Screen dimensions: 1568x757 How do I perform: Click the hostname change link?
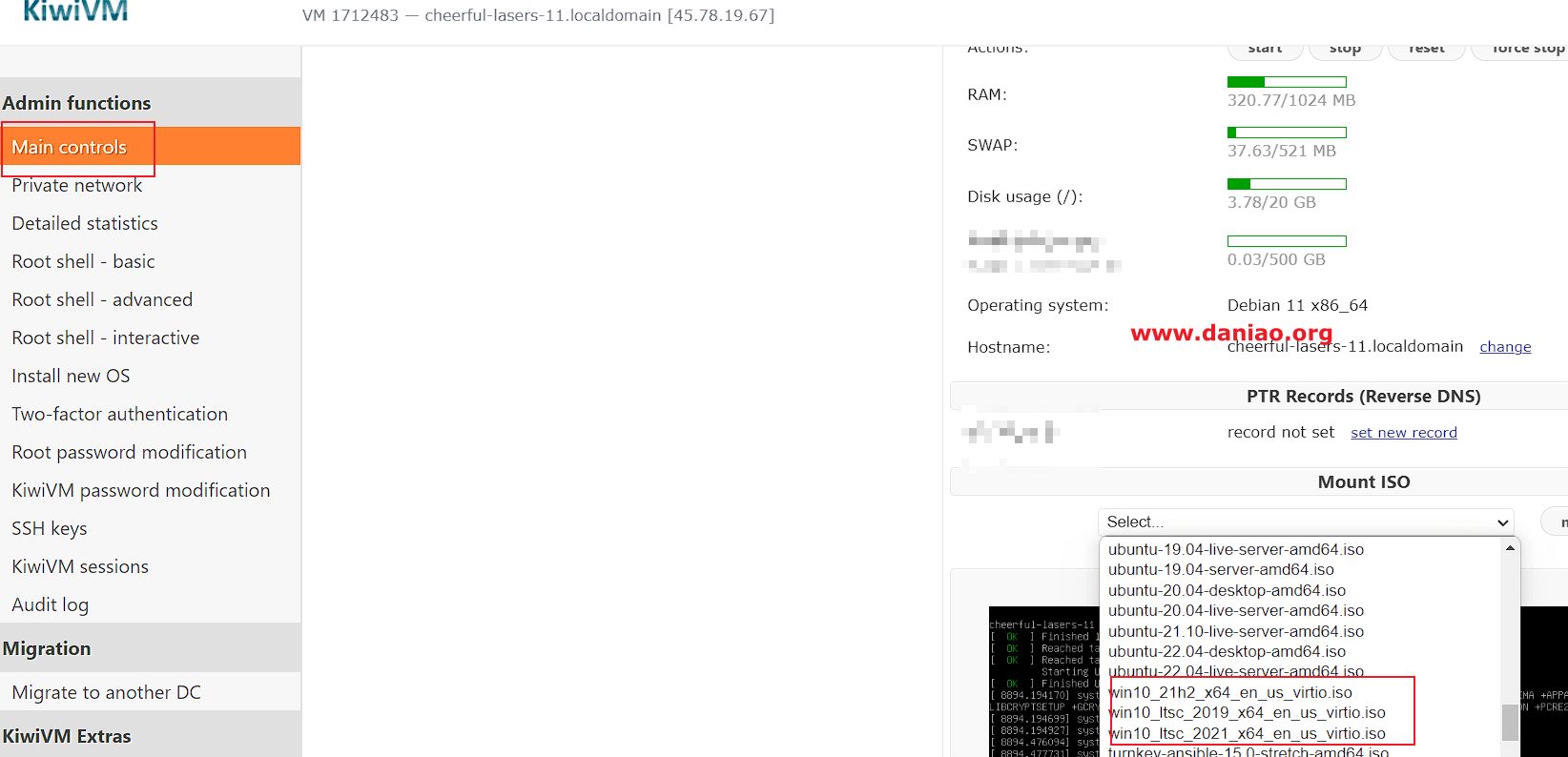tap(1505, 347)
